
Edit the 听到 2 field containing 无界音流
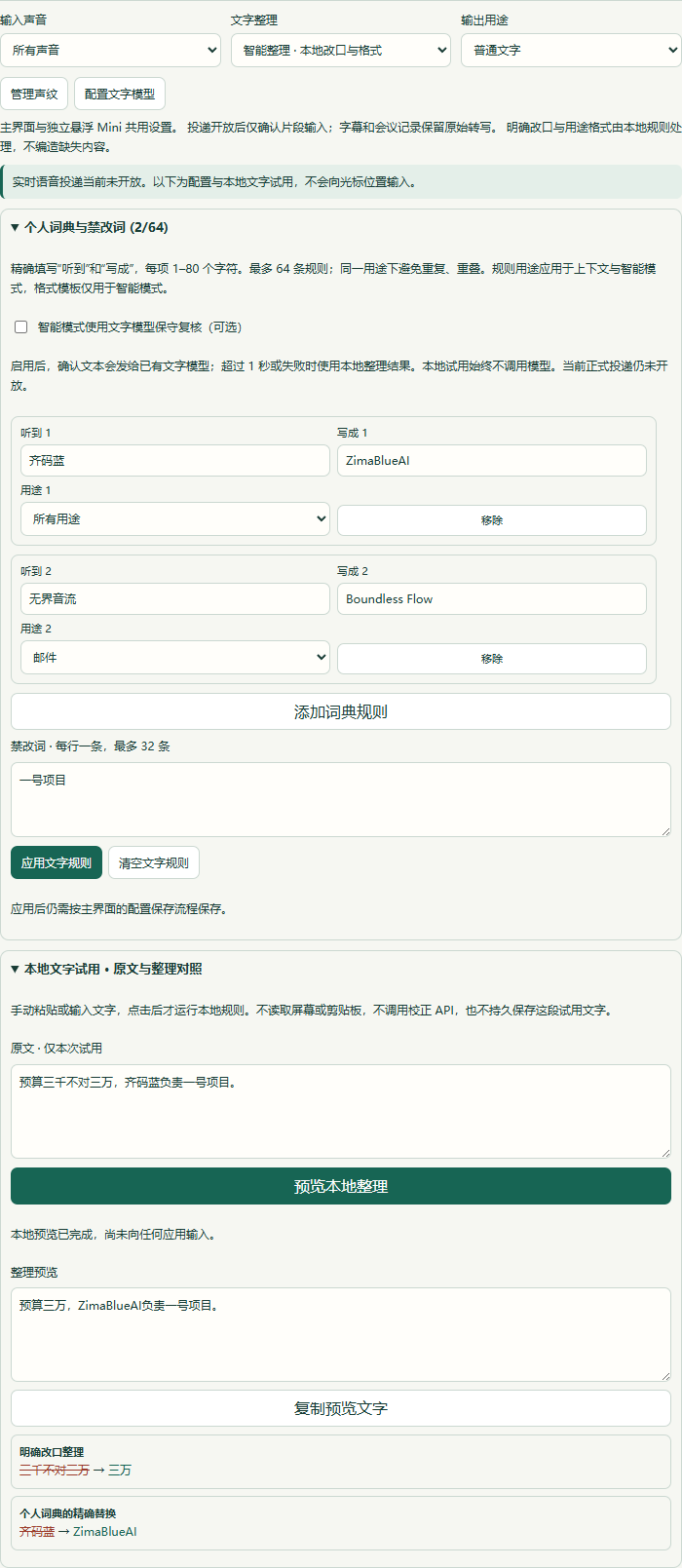[175, 599]
